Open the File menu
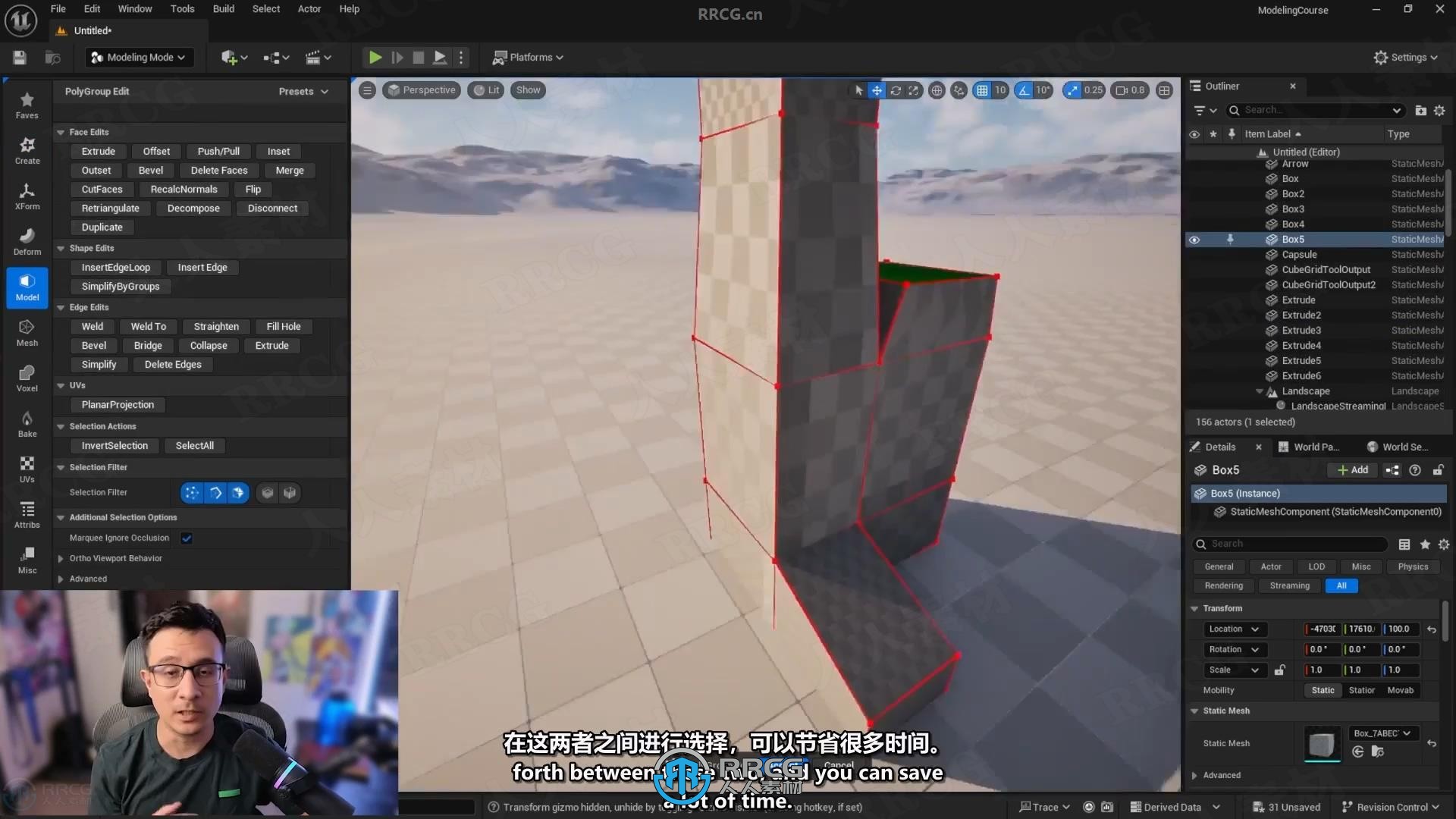Image resolution: width=1456 pixels, height=819 pixels. point(58,9)
